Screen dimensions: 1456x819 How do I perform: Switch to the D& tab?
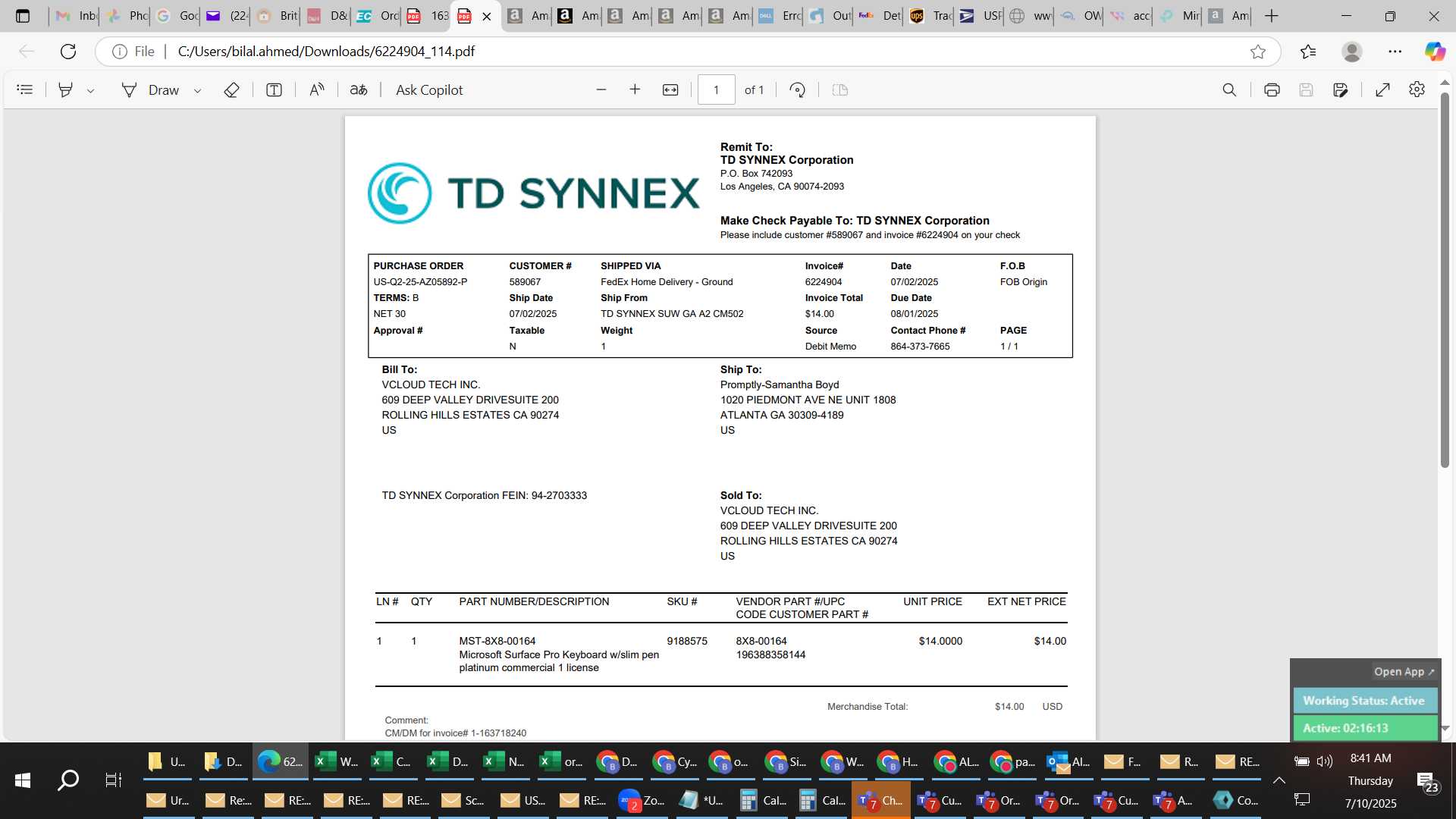point(325,15)
